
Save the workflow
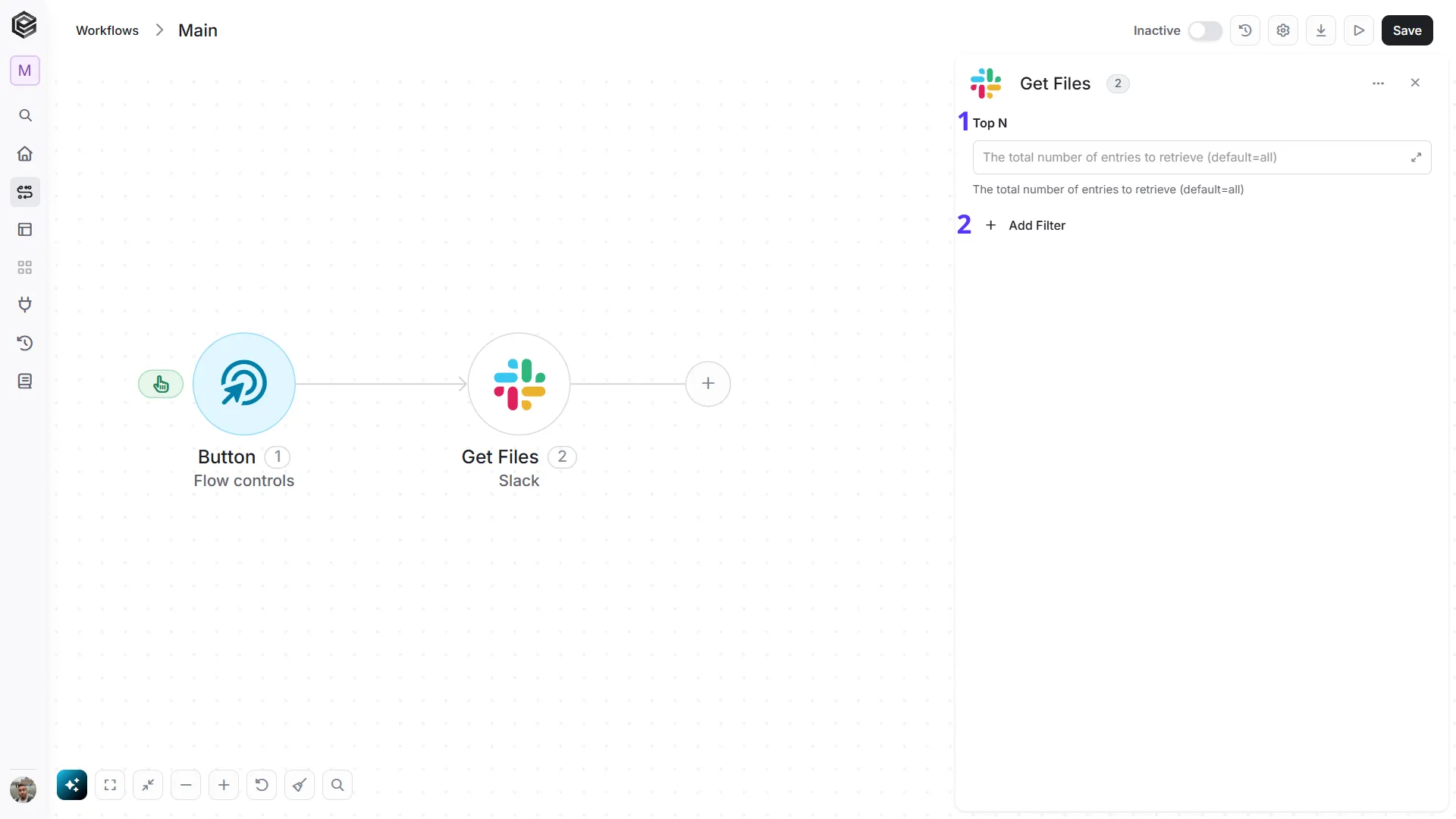1407,30
